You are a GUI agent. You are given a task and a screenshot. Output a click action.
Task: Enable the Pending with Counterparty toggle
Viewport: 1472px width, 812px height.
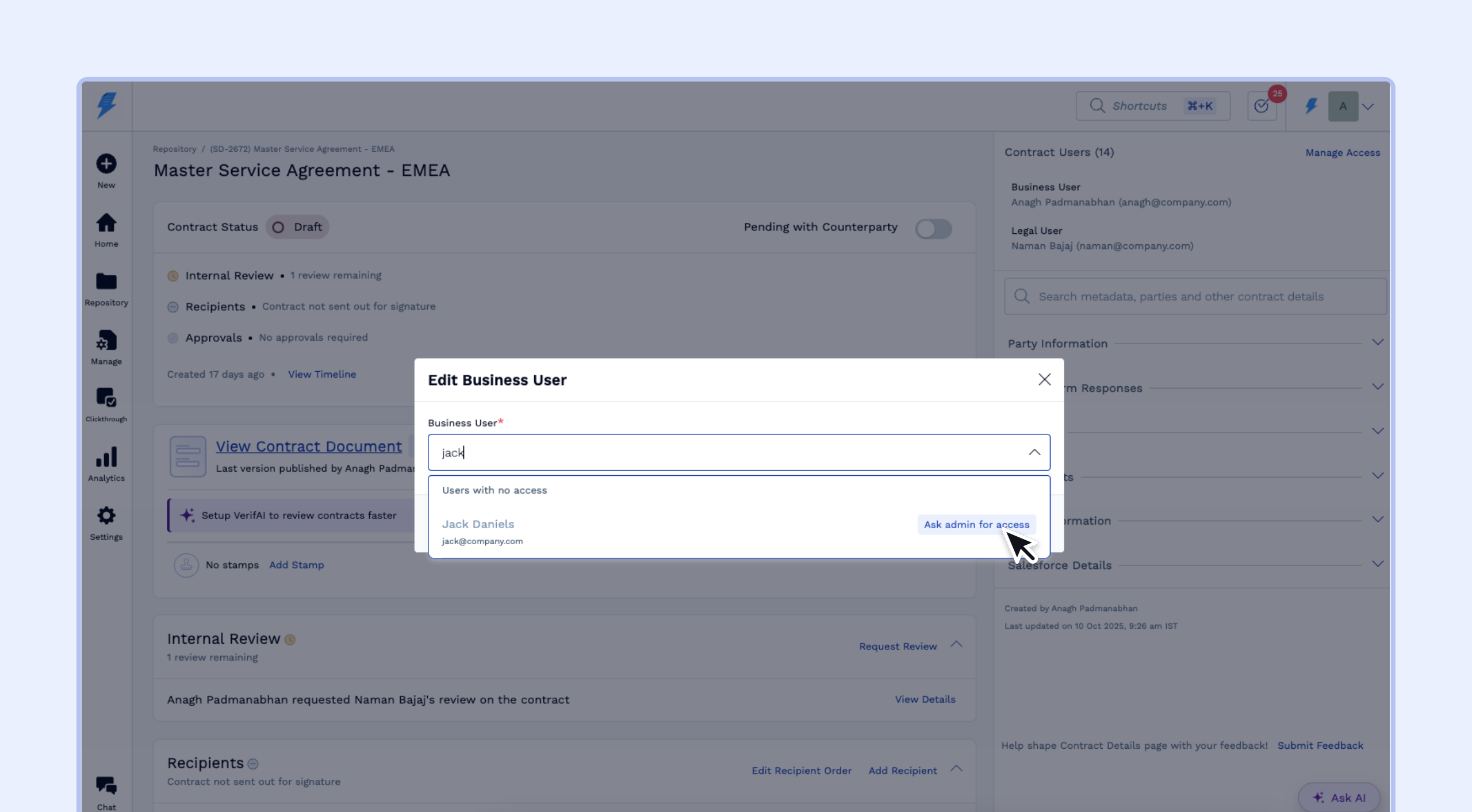934,228
